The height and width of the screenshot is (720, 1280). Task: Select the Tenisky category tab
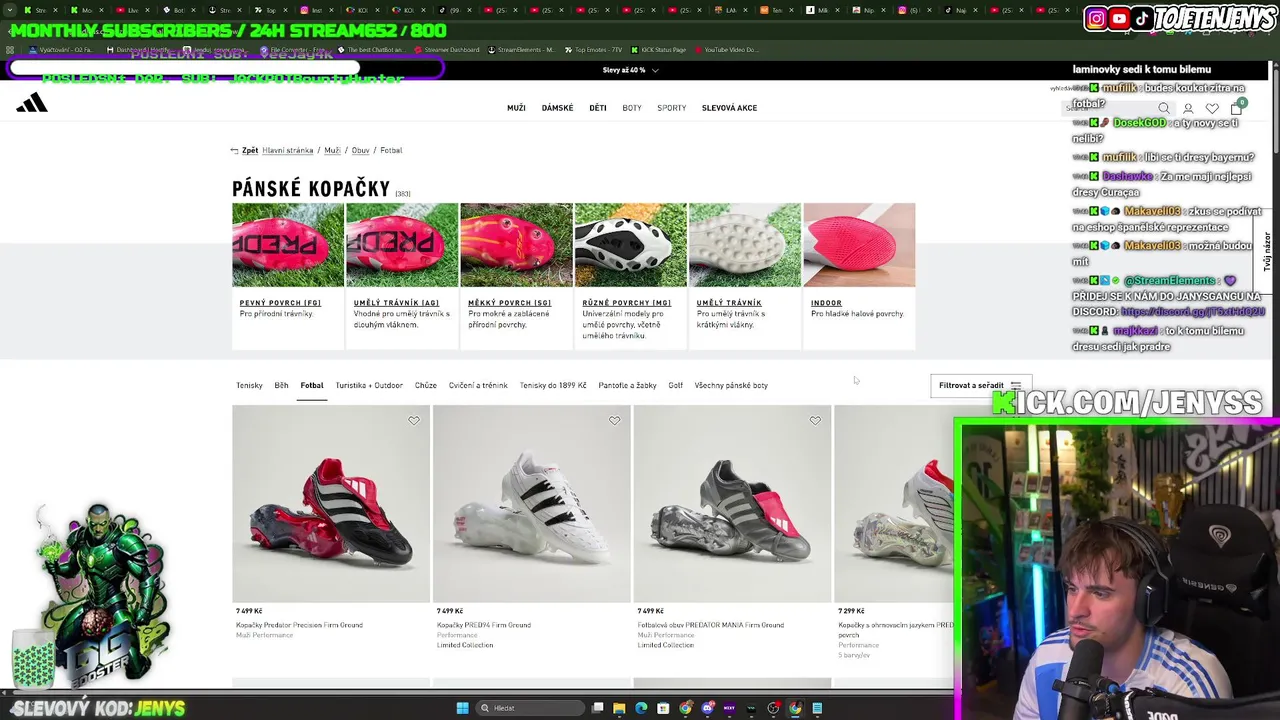pyautogui.click(x=249, y=385)
